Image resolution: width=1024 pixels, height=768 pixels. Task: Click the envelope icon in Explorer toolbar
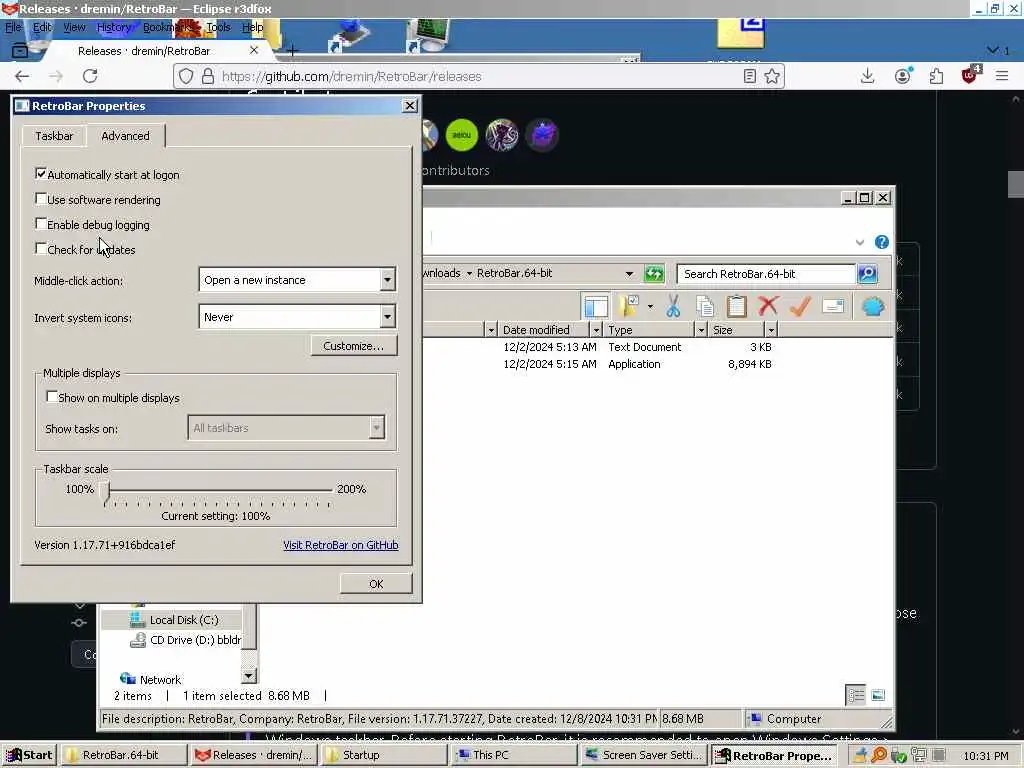click(x=833, y=306)
